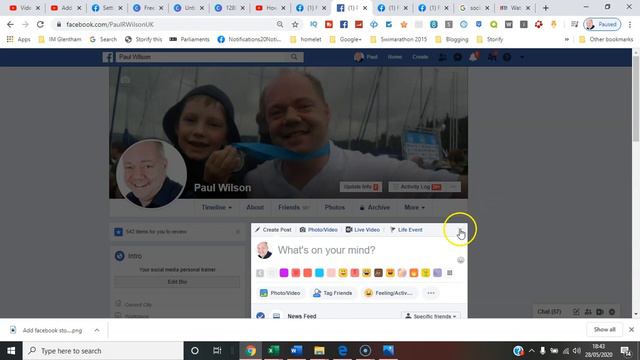Open the background grid icon showing all backgrounds
This screenshot has width=640, height=360.
tap(449, 273)
